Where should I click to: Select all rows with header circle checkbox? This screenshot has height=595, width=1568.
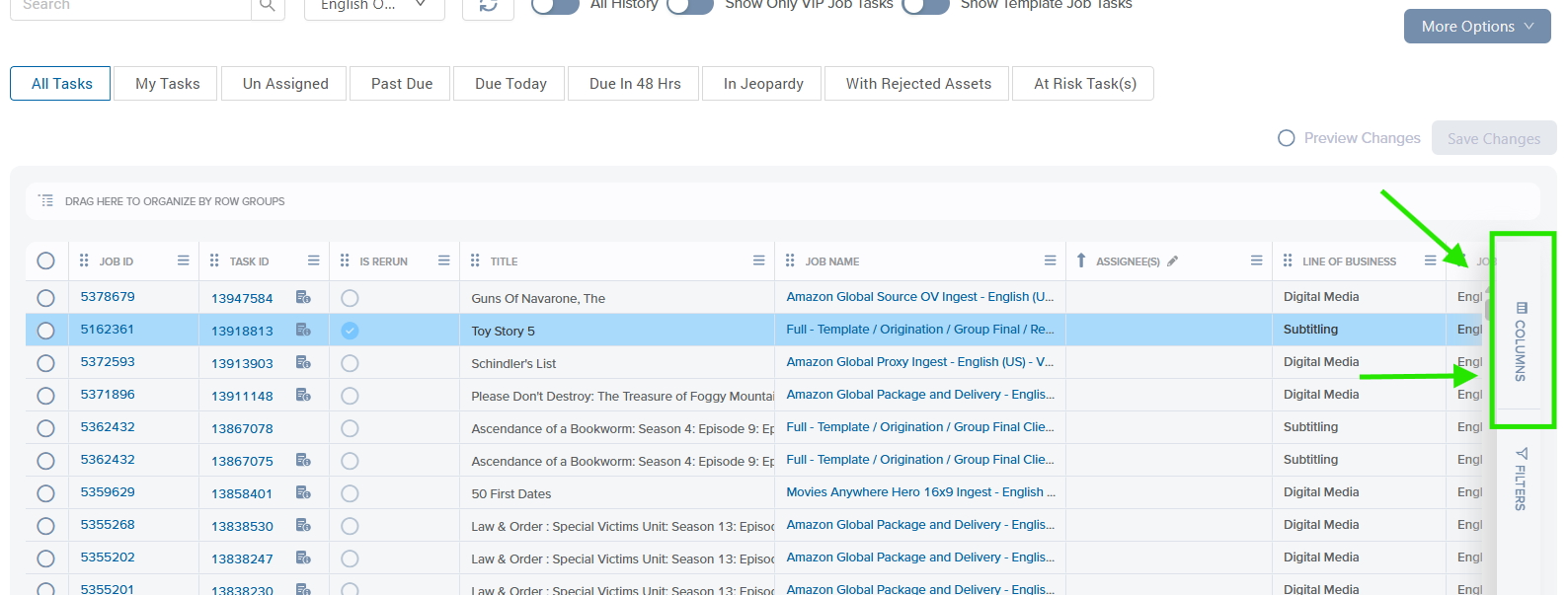[x=45, y=260]
